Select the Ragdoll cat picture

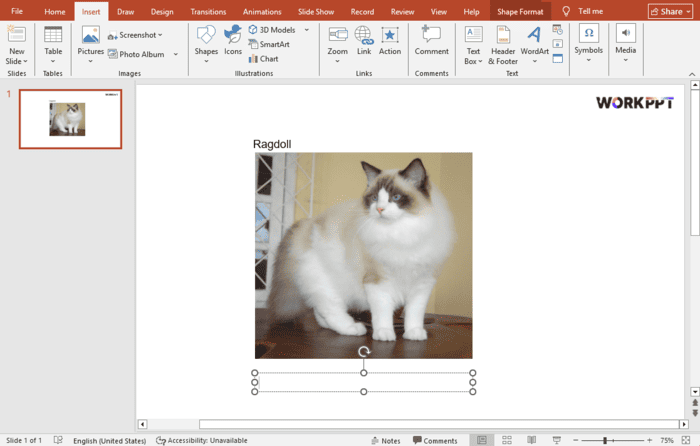363,255
